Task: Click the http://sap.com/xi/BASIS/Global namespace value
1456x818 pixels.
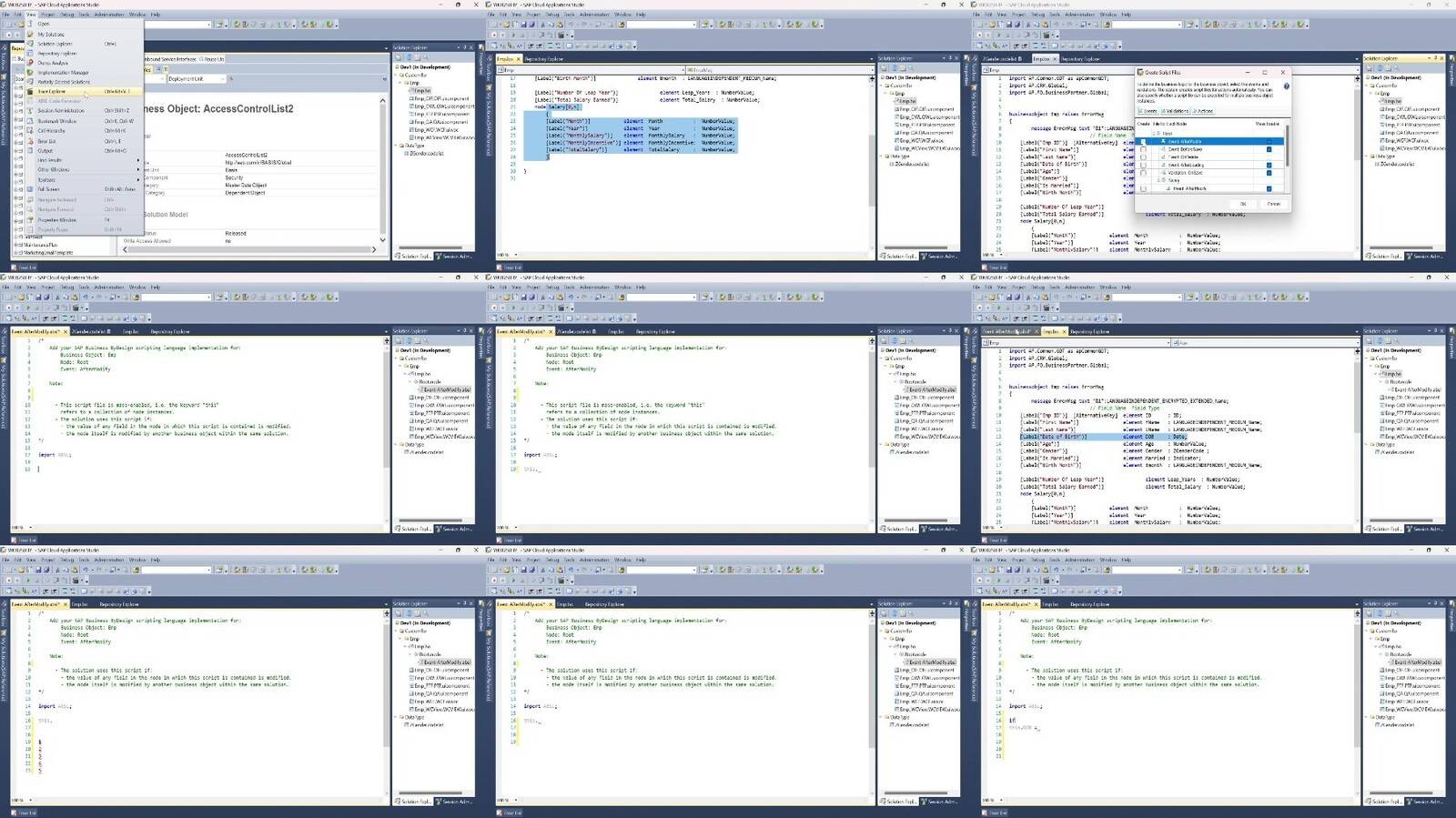Action: (258, 163)
